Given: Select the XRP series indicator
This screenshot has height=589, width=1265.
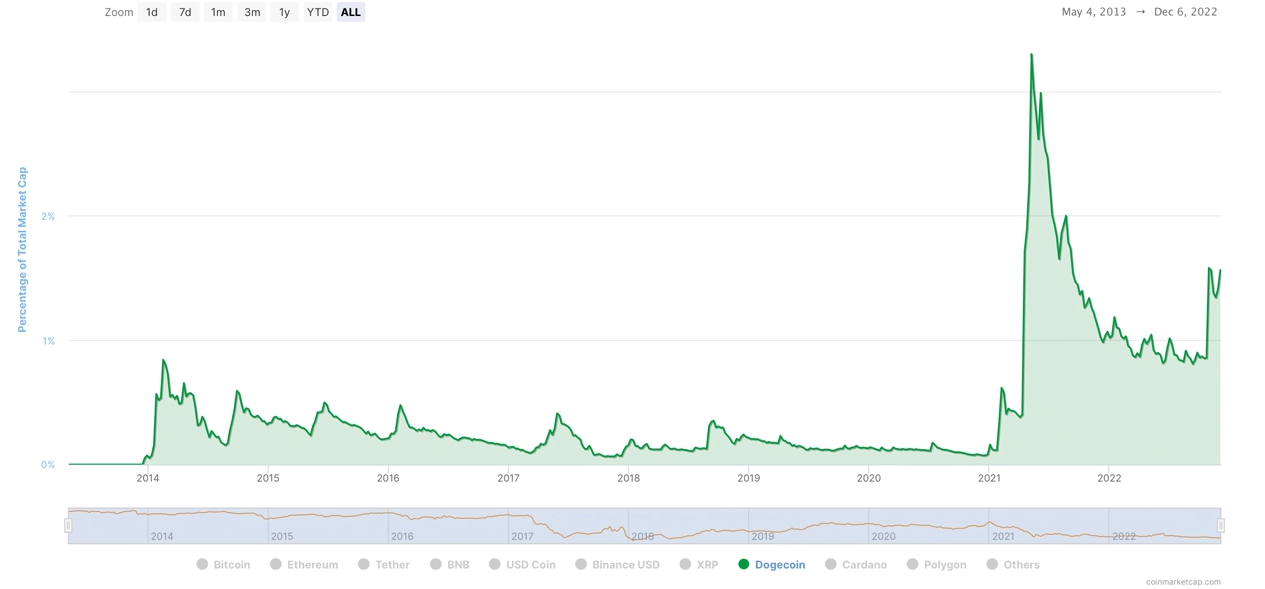Looking at the screenshot, I should click(x=685, y=564).
